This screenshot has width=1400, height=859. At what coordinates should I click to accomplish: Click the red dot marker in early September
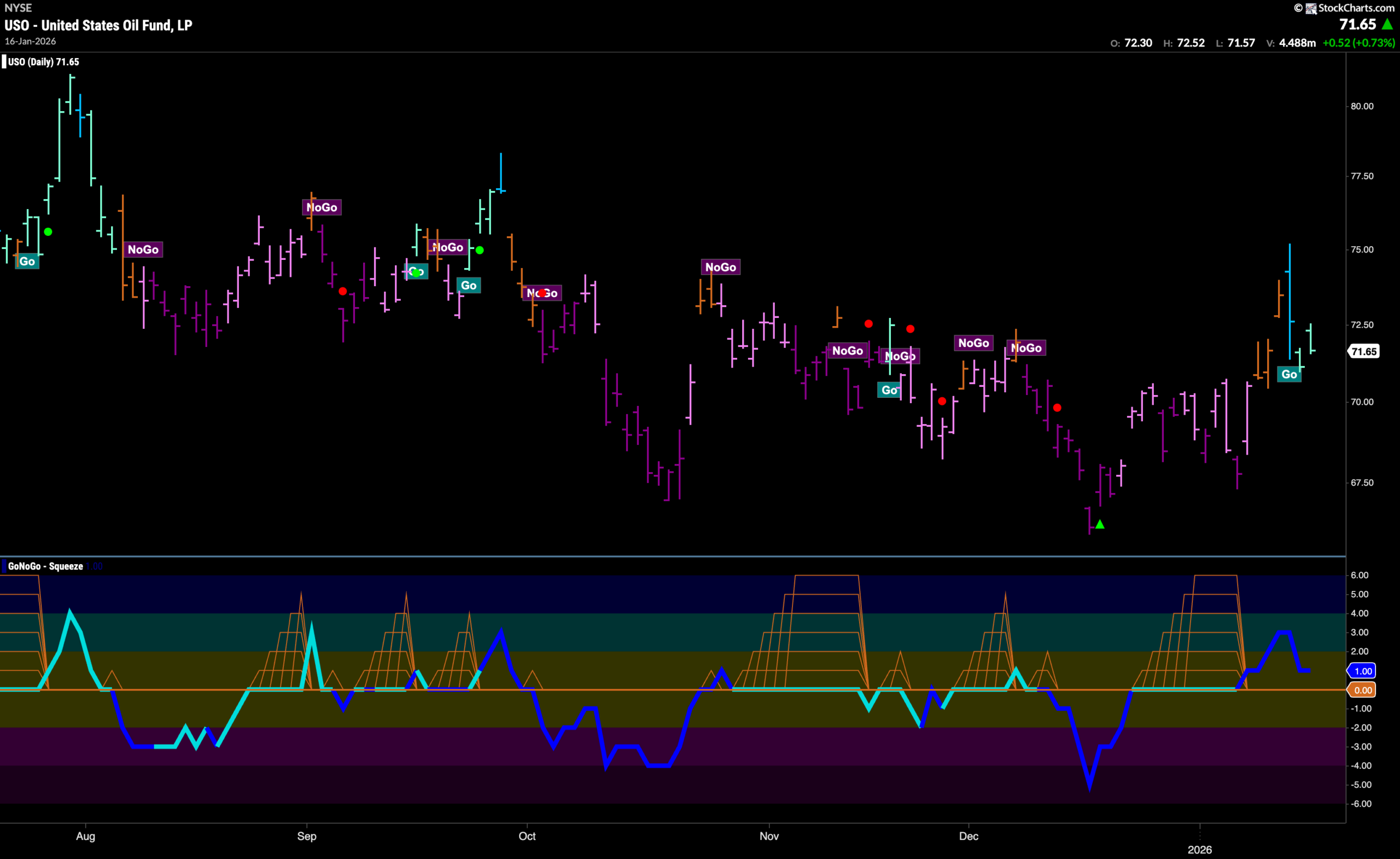pyautogui.click(x=342, y=292)
